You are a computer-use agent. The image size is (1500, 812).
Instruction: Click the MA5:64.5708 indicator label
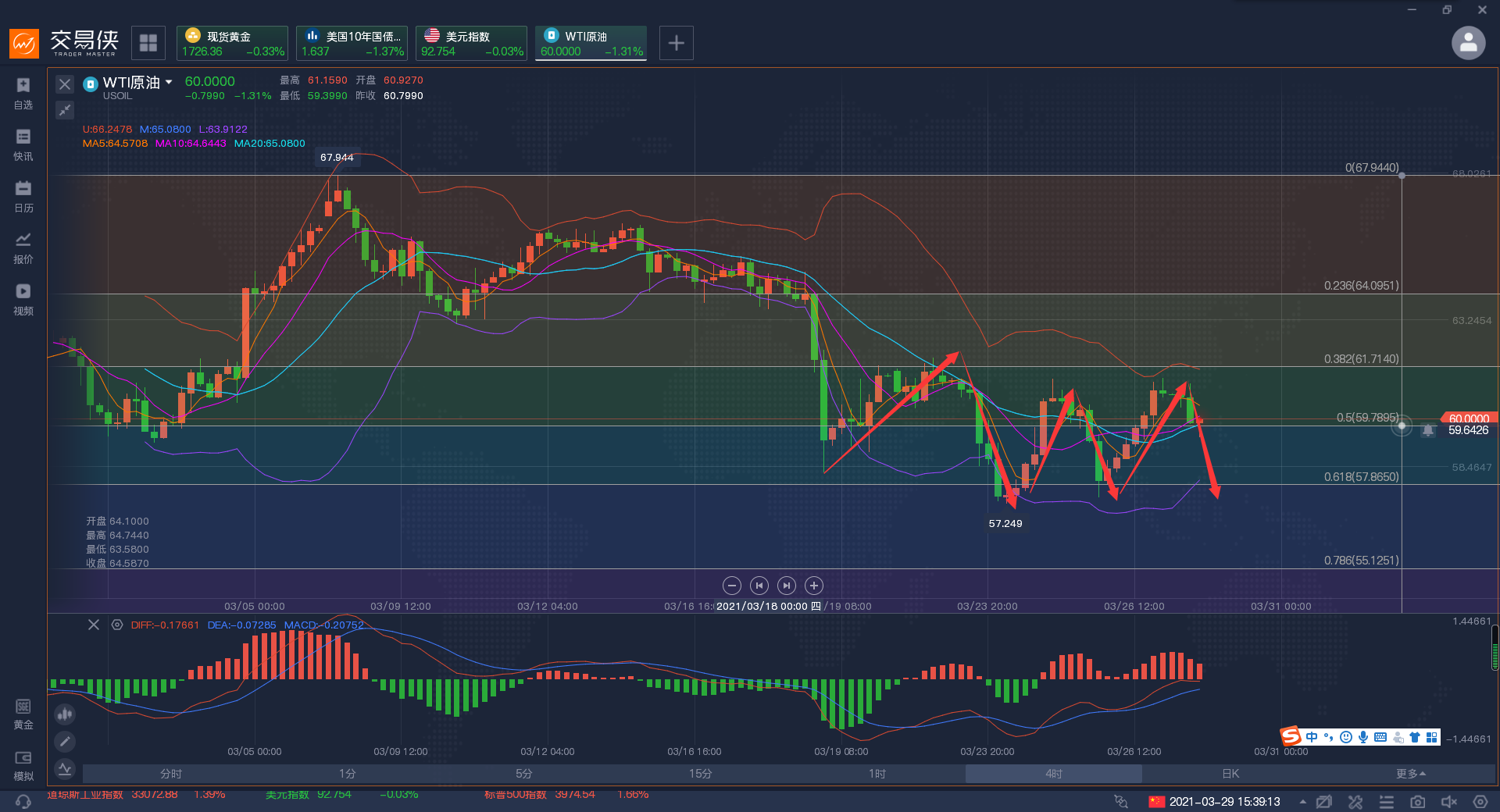(x=115, y=144)
